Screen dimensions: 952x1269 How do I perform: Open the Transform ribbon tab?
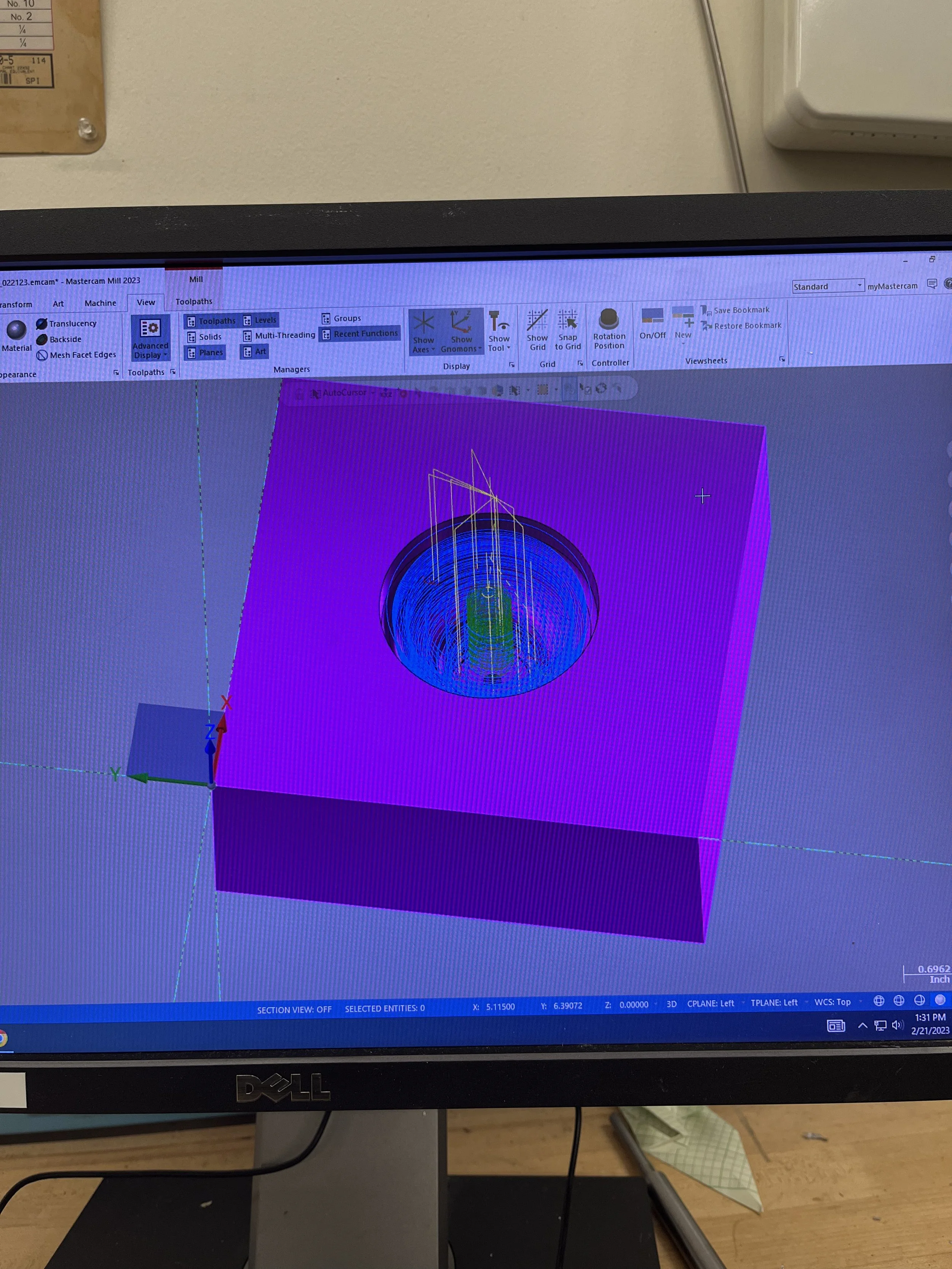(x=16, y=305)
